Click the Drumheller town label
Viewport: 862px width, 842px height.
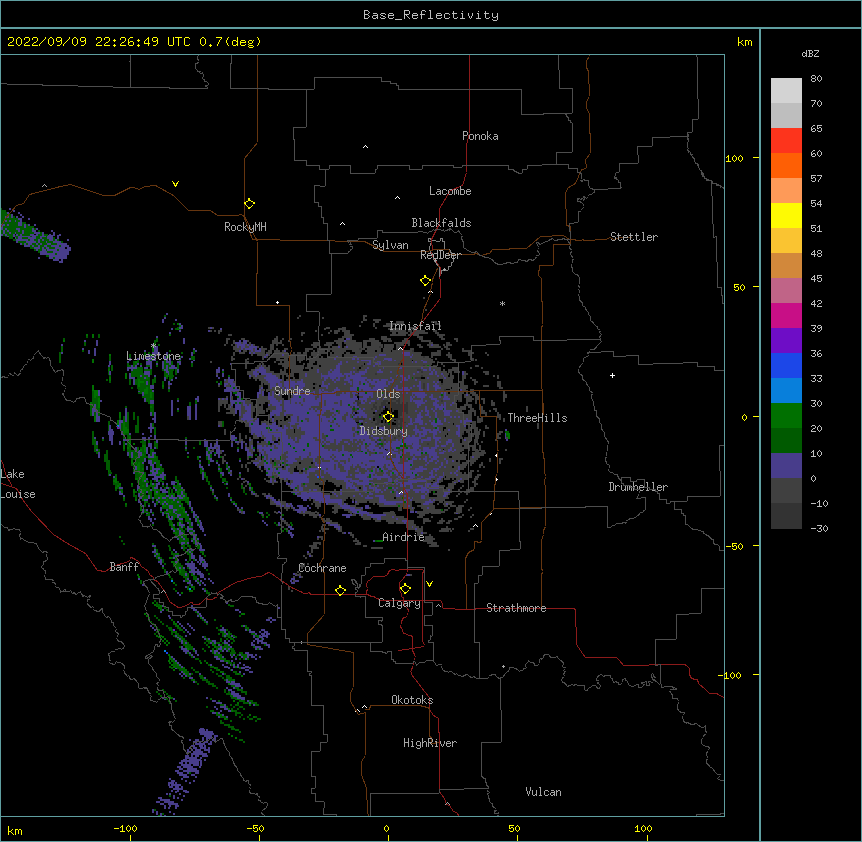[638, 487]
